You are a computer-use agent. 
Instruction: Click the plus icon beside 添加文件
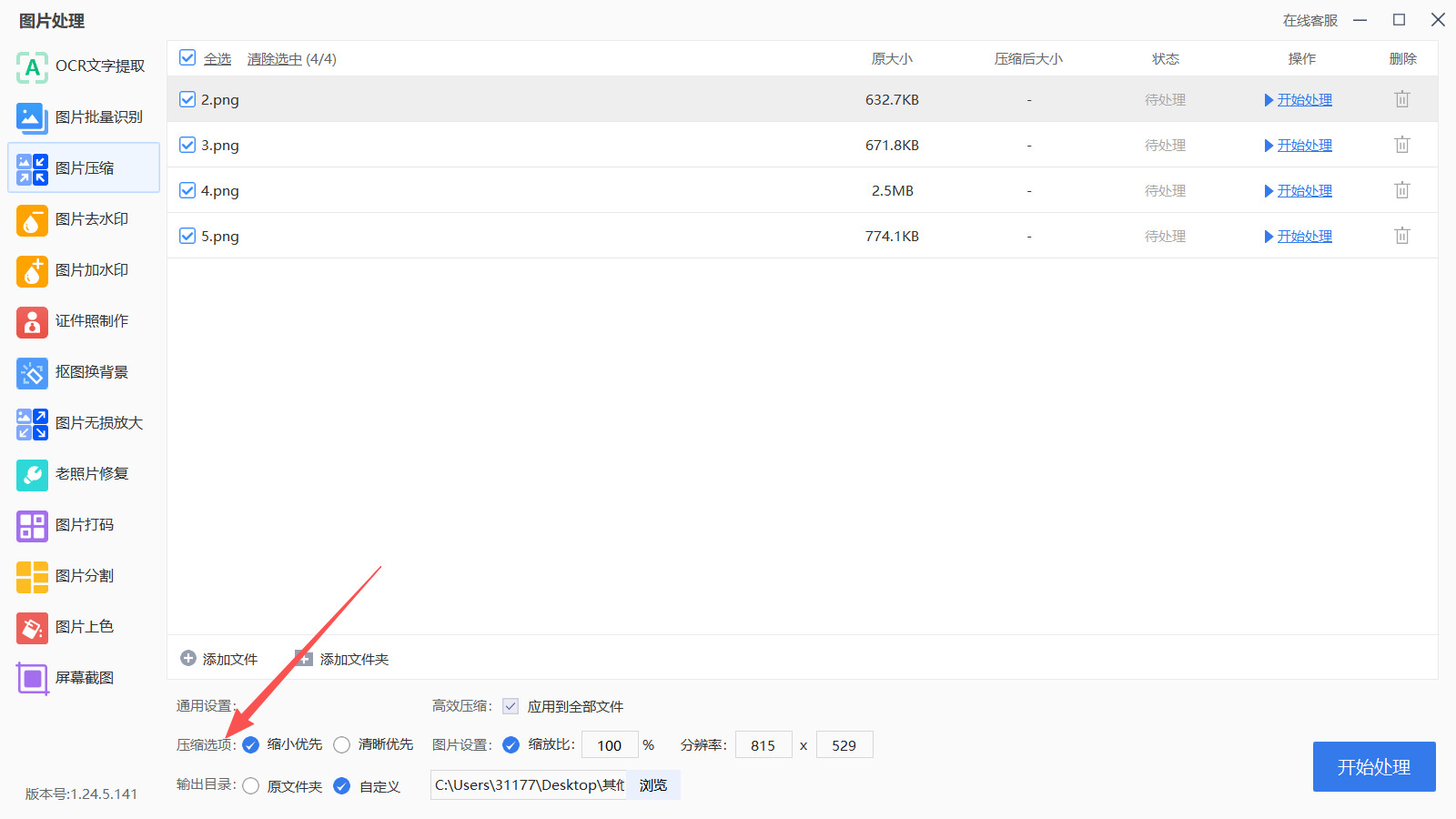tap(188, 658)
